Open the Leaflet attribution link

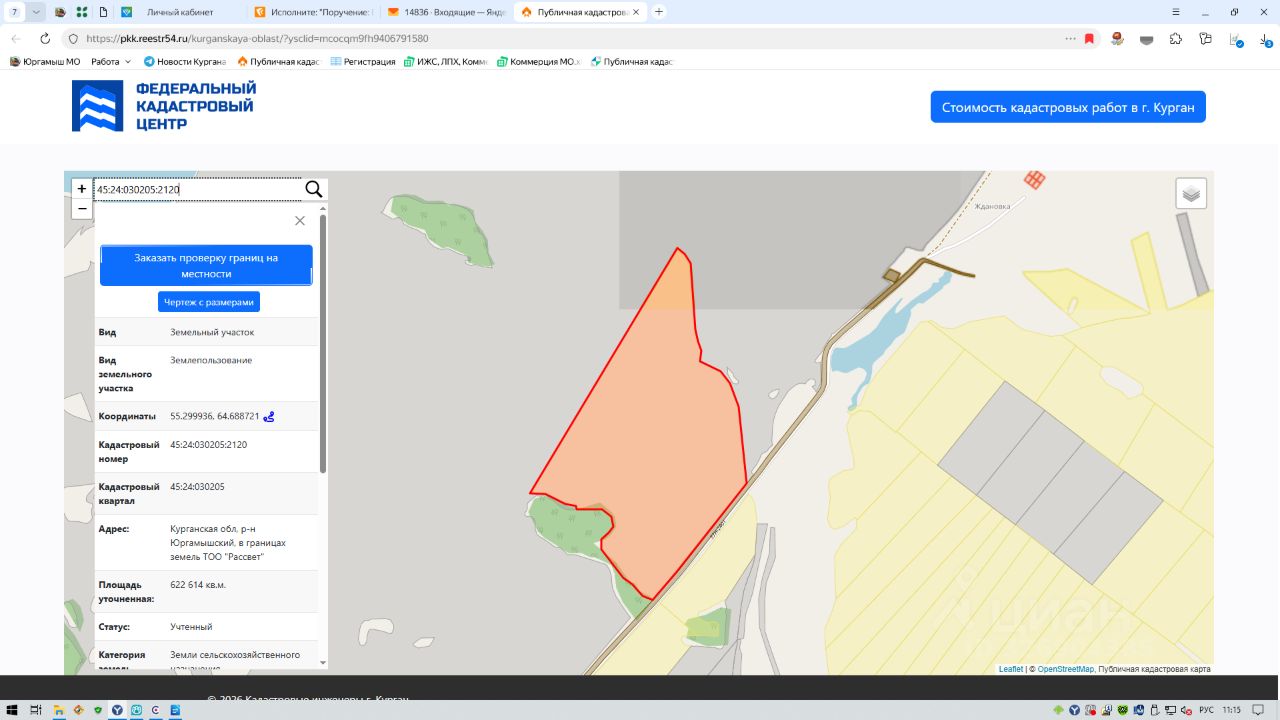pos(1011,669)
